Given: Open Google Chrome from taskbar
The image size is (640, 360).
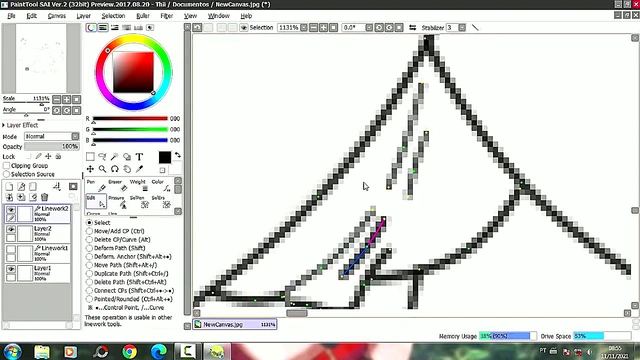Looking at the screenshot, I should (x=130, y=351).
